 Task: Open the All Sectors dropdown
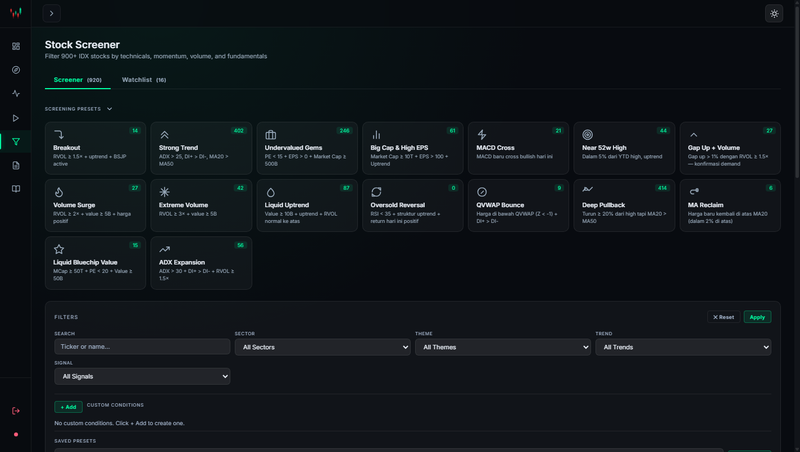tap(322, 347)
